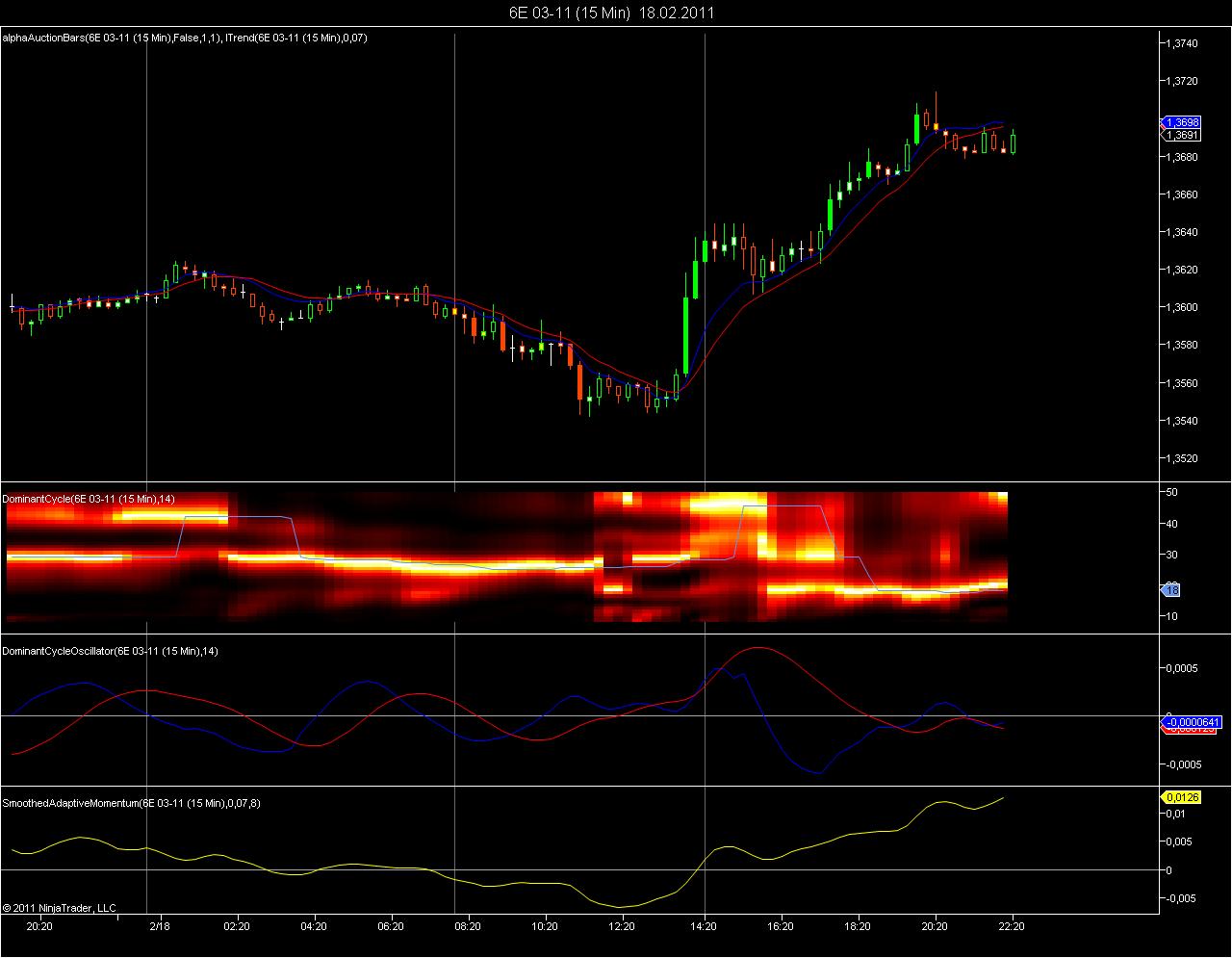1232x958 pixels.
Task: Click the blue 18 dominant cycle value tag
Action: coord(1172,590)
